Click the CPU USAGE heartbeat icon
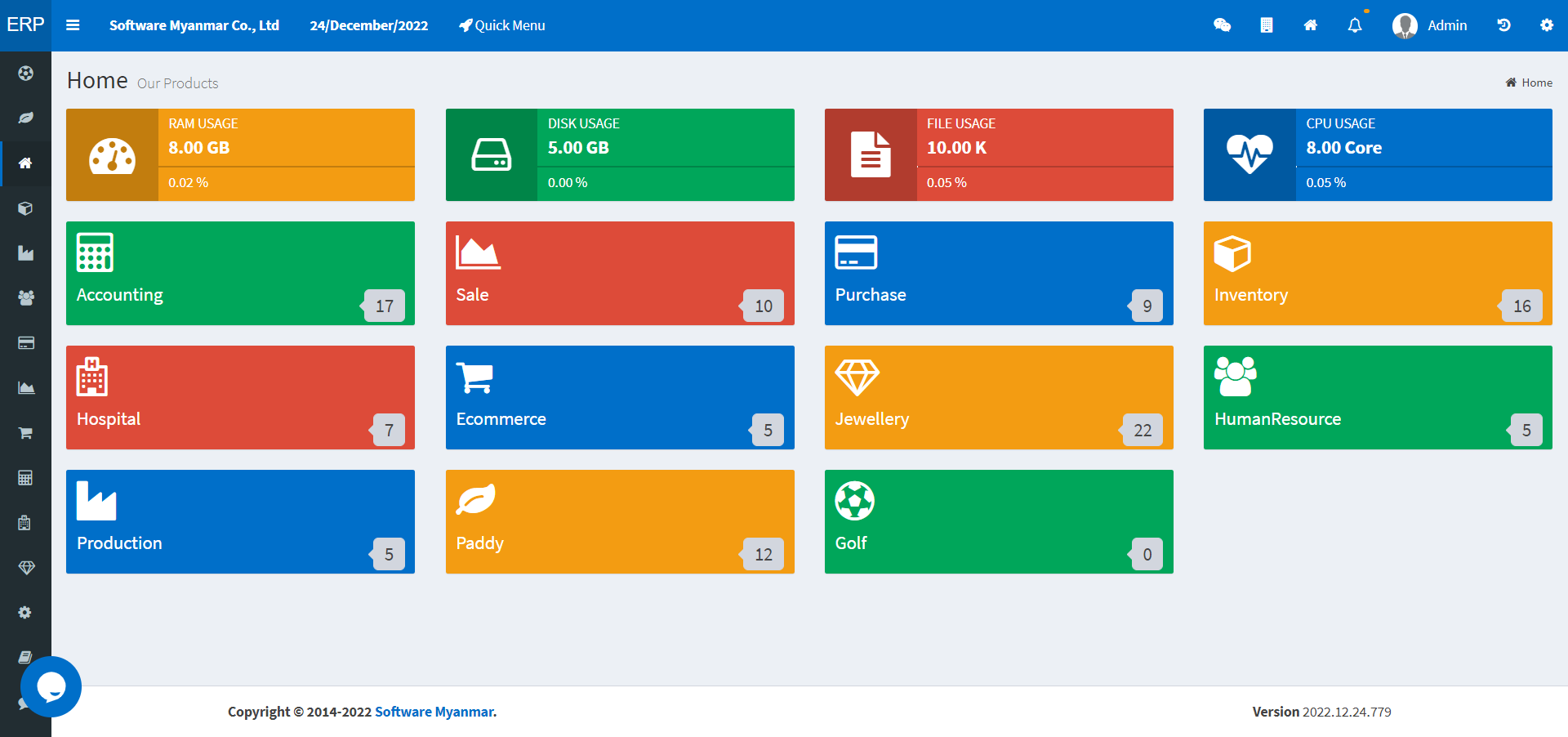 click(x=1249, y=154)
